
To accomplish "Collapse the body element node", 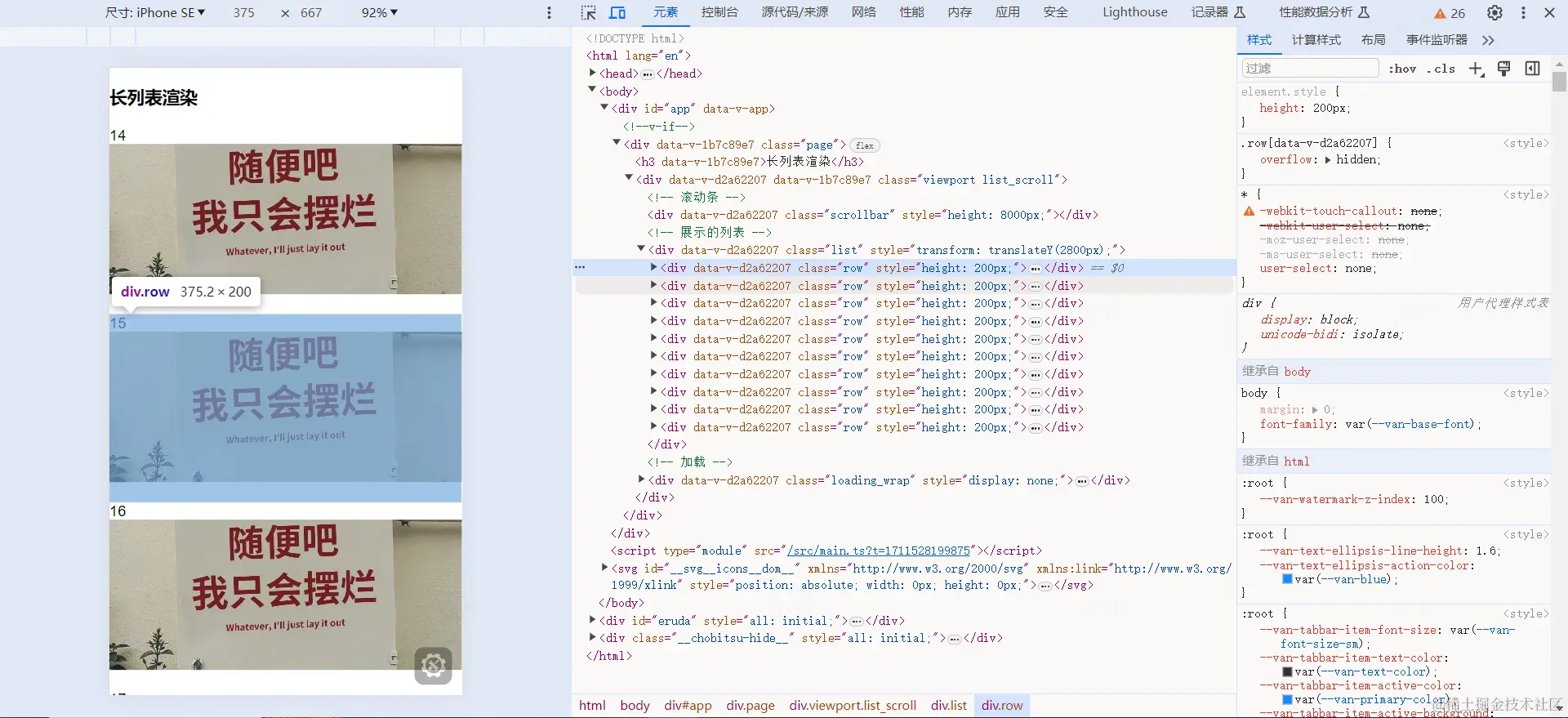I will [593, 91].
